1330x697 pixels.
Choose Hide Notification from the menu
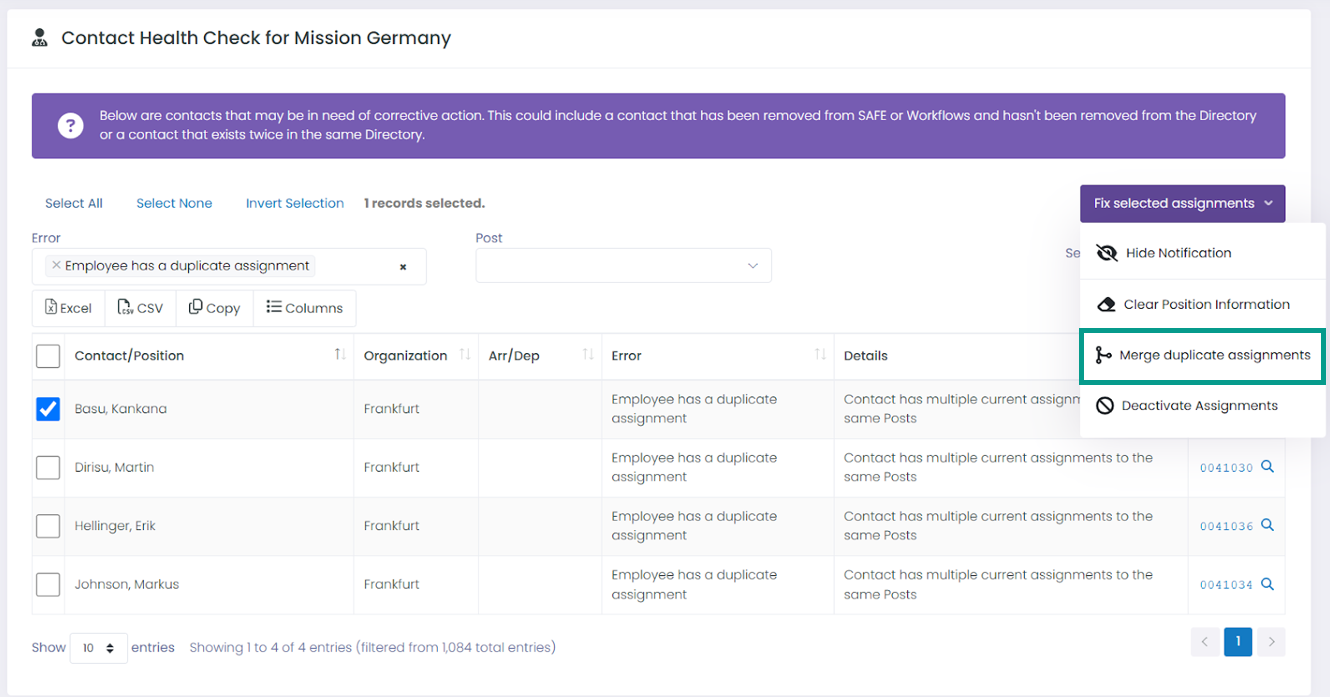pos(1203,253)
